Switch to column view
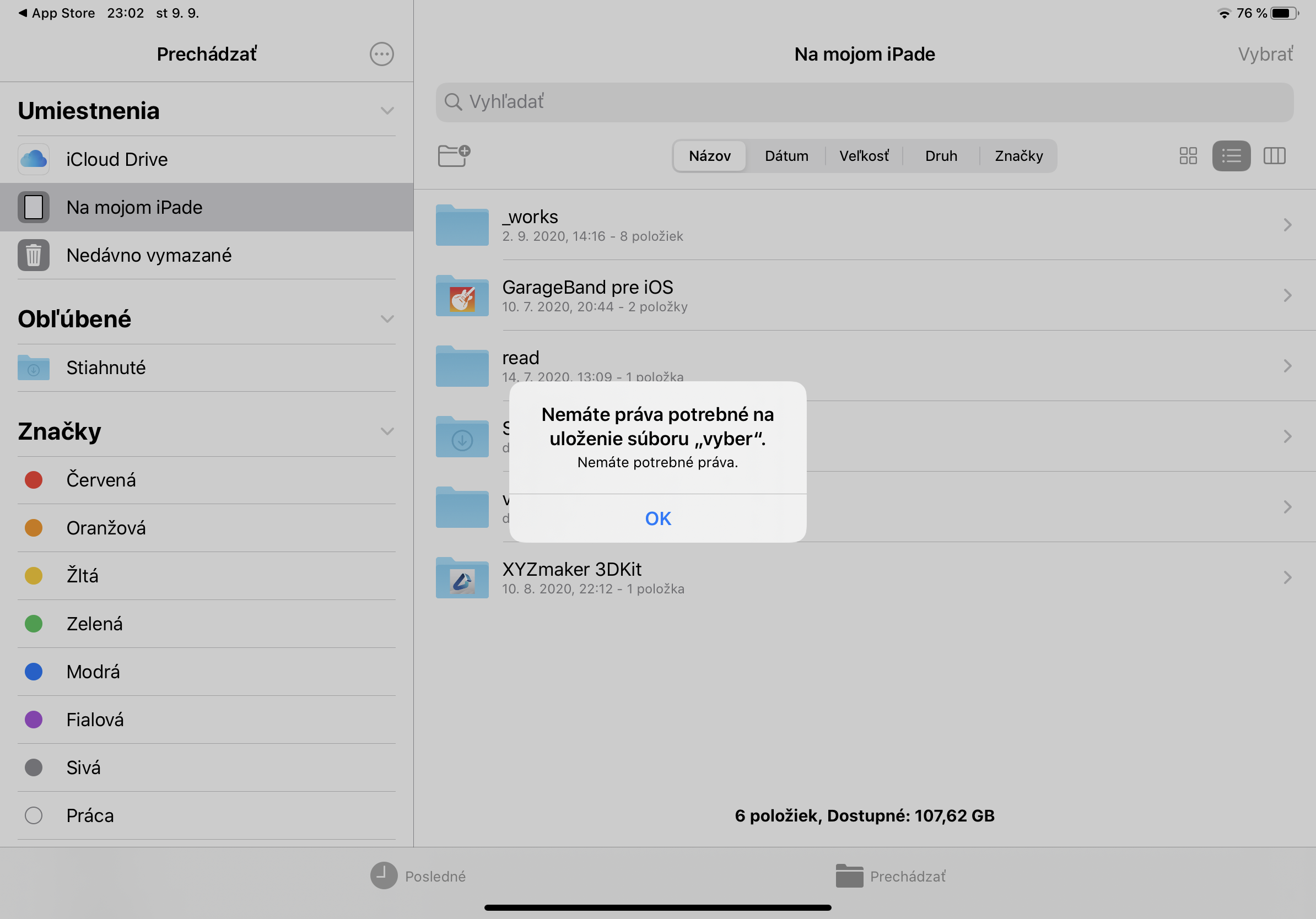 tap(1274, 155)
